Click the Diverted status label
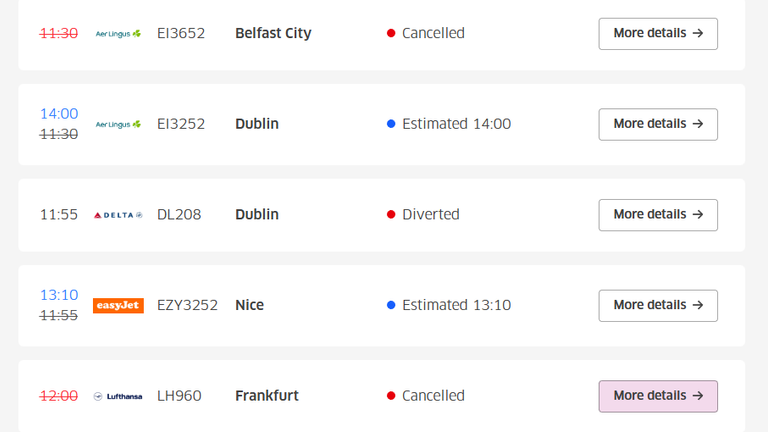 coord(430,215)
